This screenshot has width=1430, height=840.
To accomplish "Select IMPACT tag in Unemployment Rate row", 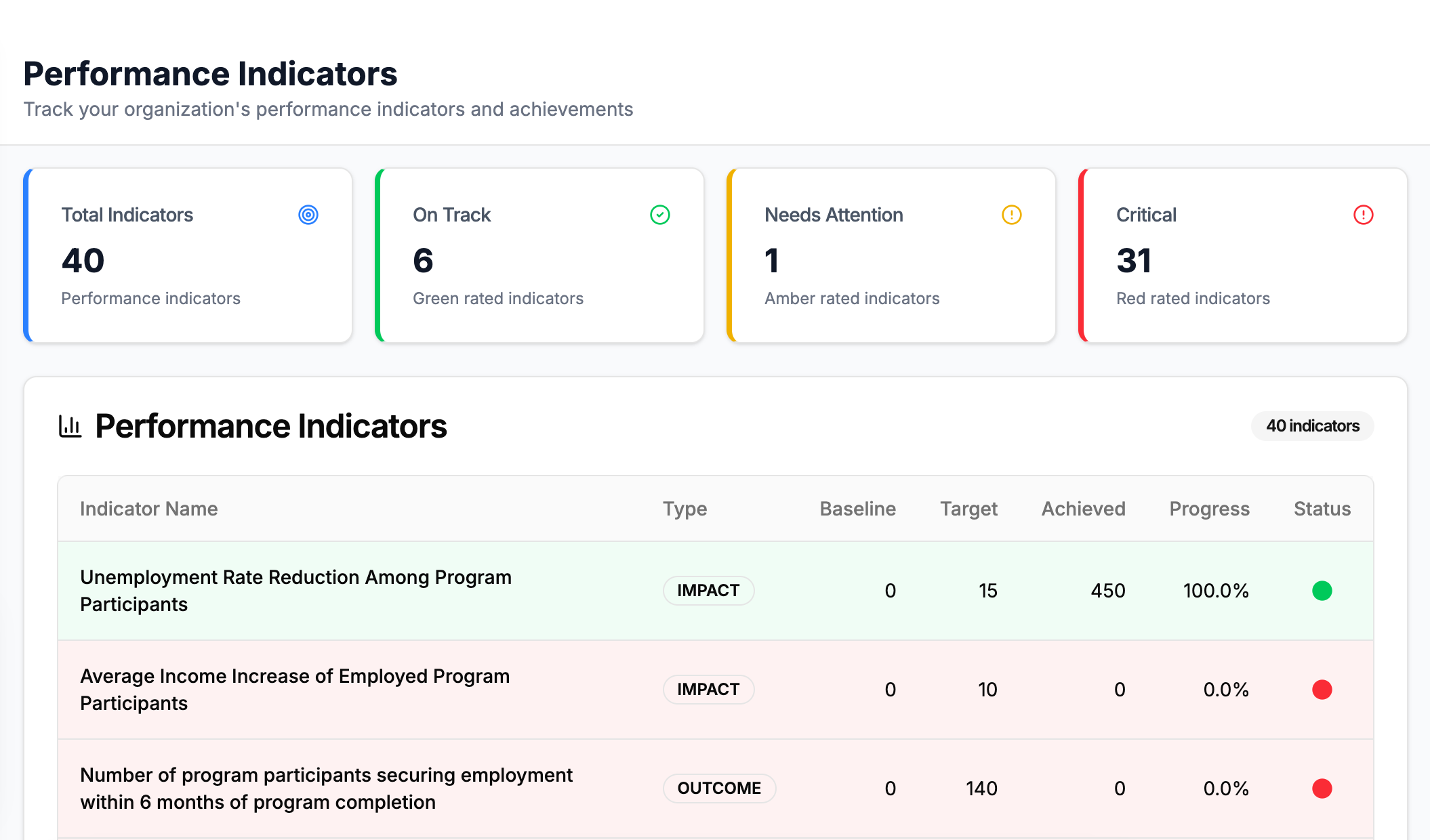I will tap(708, 591).
